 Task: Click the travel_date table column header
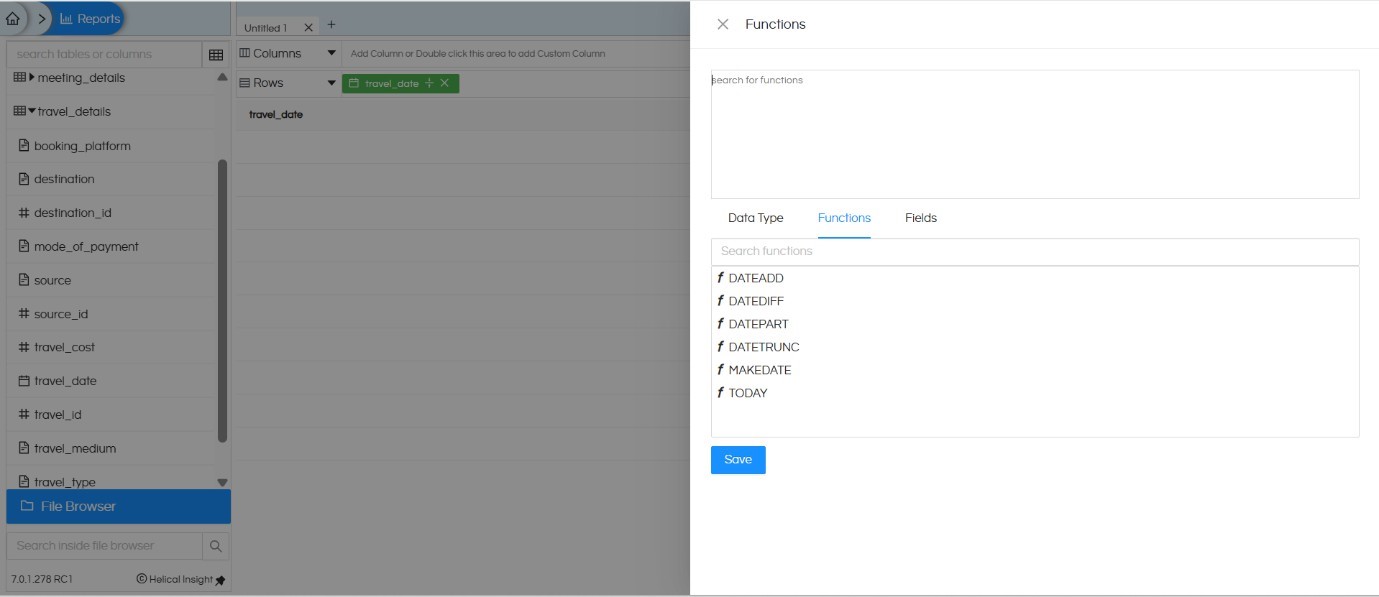coord(276,115)
